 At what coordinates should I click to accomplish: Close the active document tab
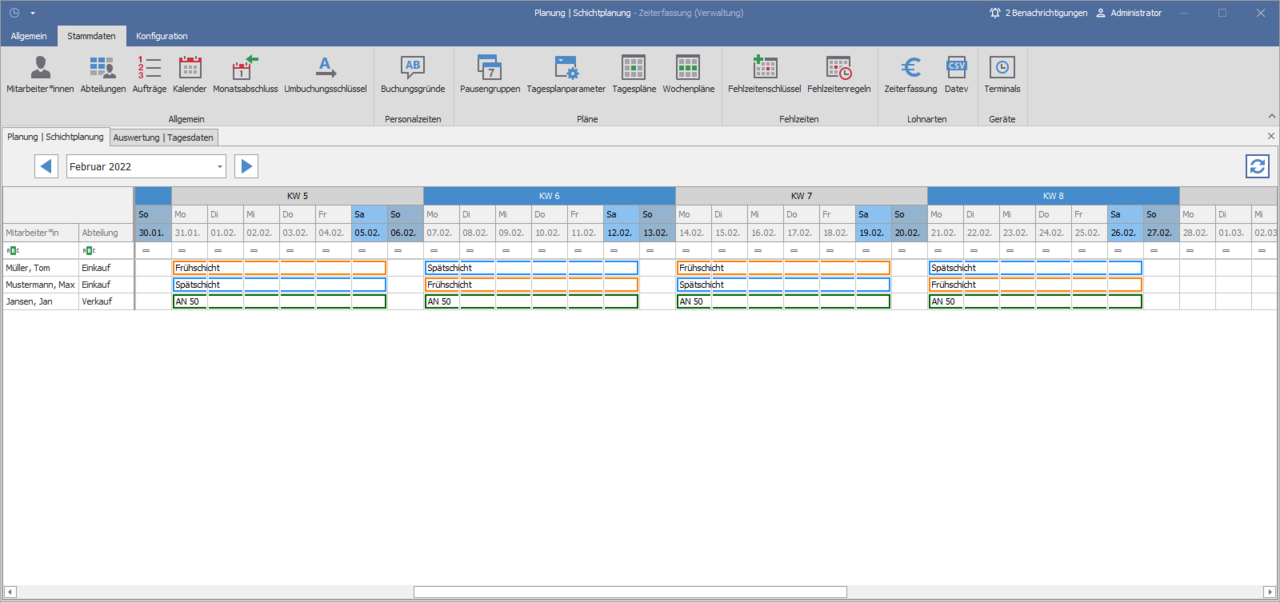point(1271,136)
